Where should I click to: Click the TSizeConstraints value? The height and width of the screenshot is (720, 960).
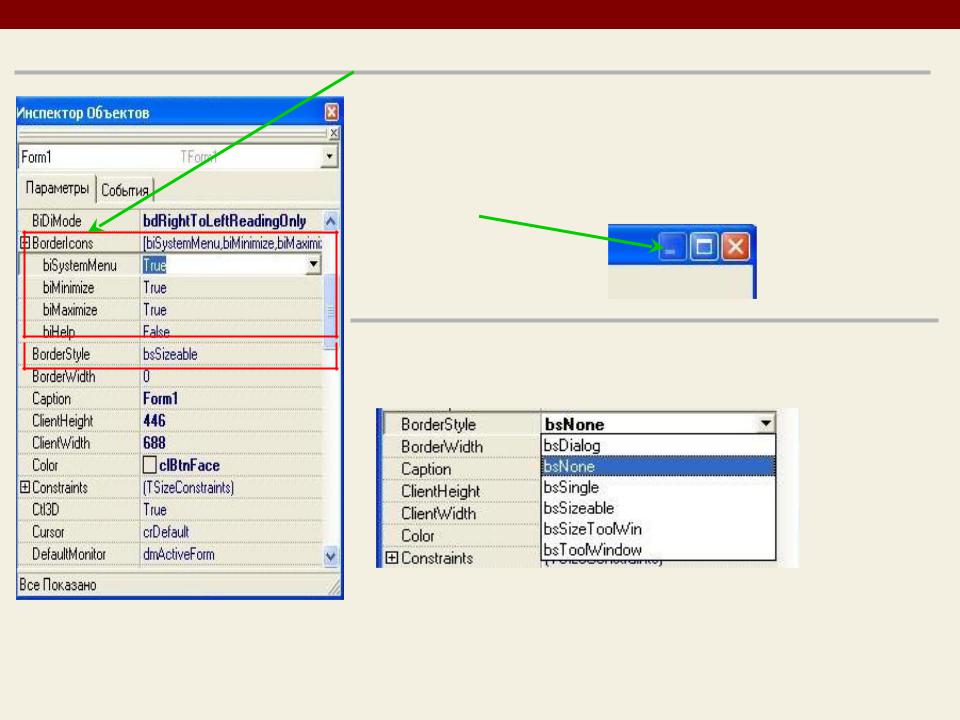coord(188,487)
